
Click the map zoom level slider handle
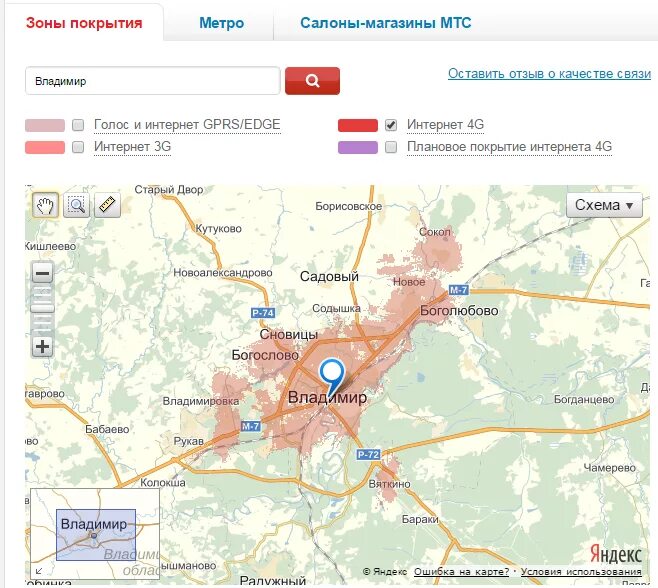pos(42,308)
